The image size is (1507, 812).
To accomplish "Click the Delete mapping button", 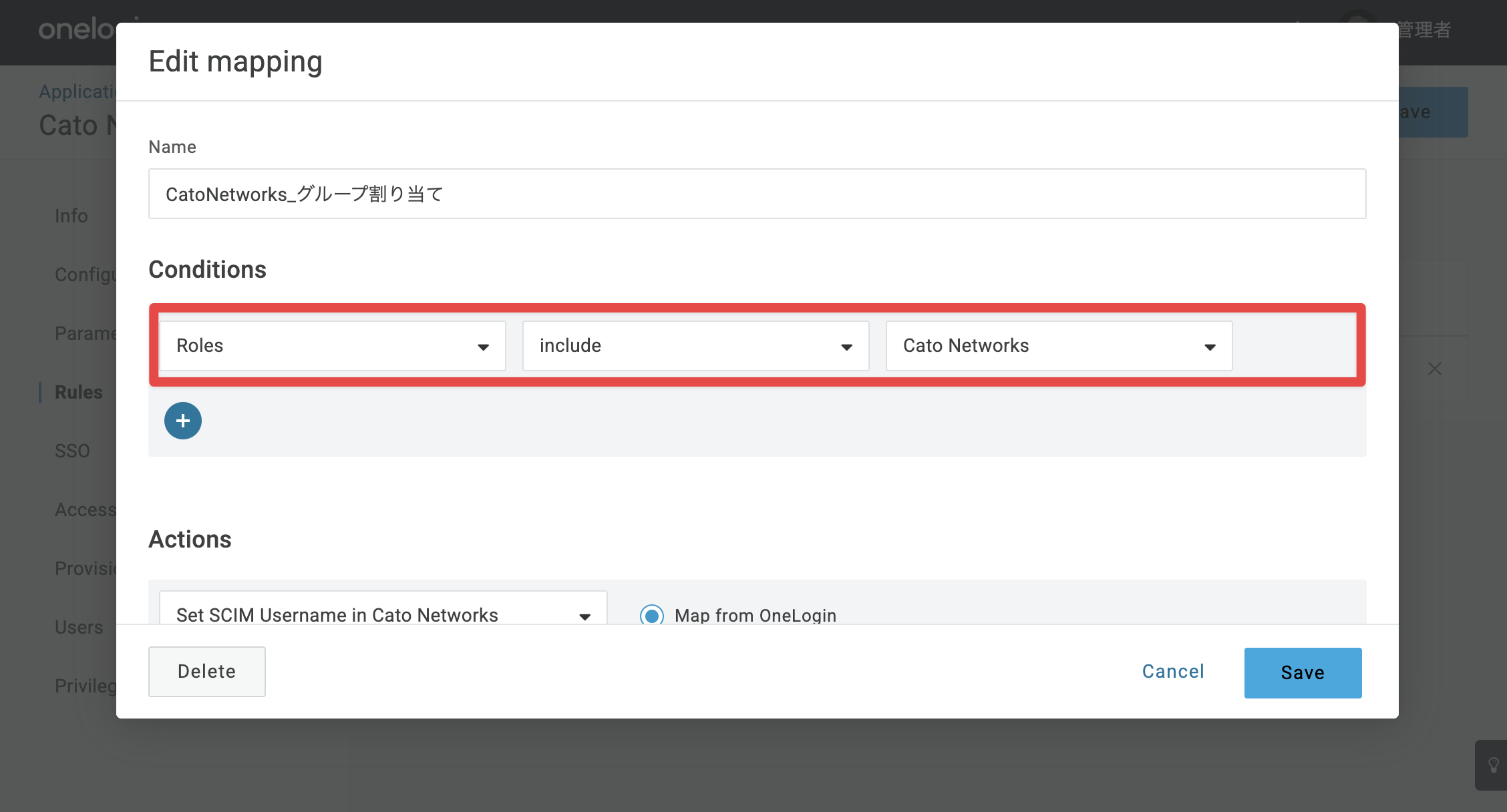I will click(x=206, y=671).
